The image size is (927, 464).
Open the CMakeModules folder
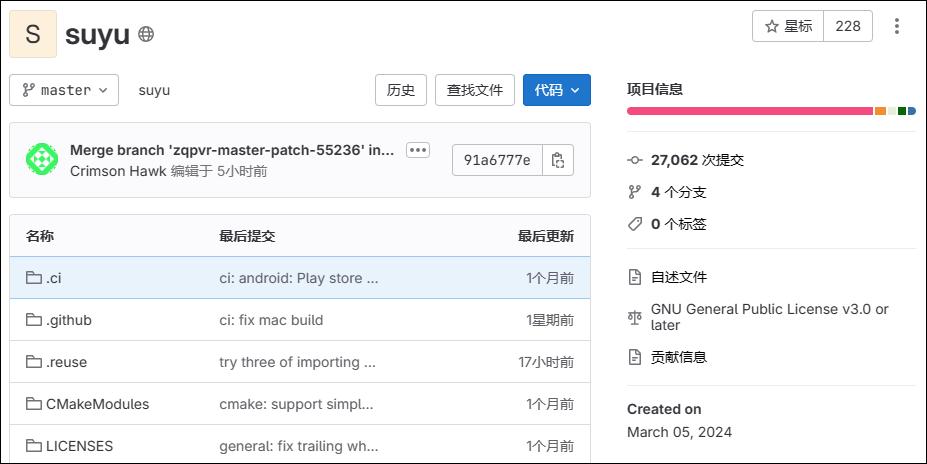[97, 404]
